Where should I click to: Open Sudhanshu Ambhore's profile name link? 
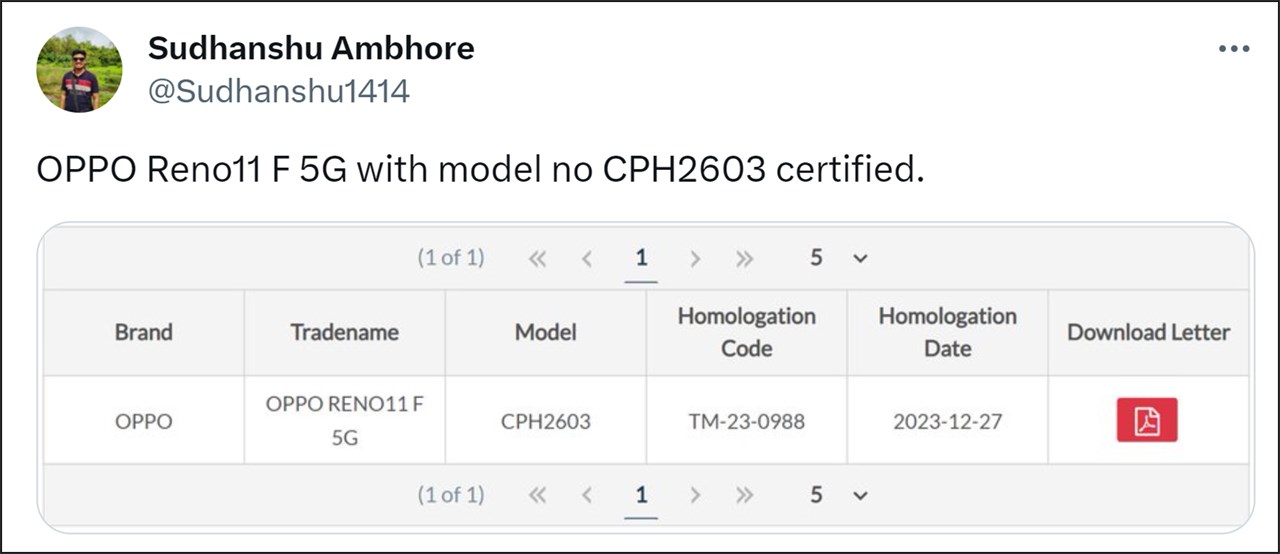coord(311,47)
